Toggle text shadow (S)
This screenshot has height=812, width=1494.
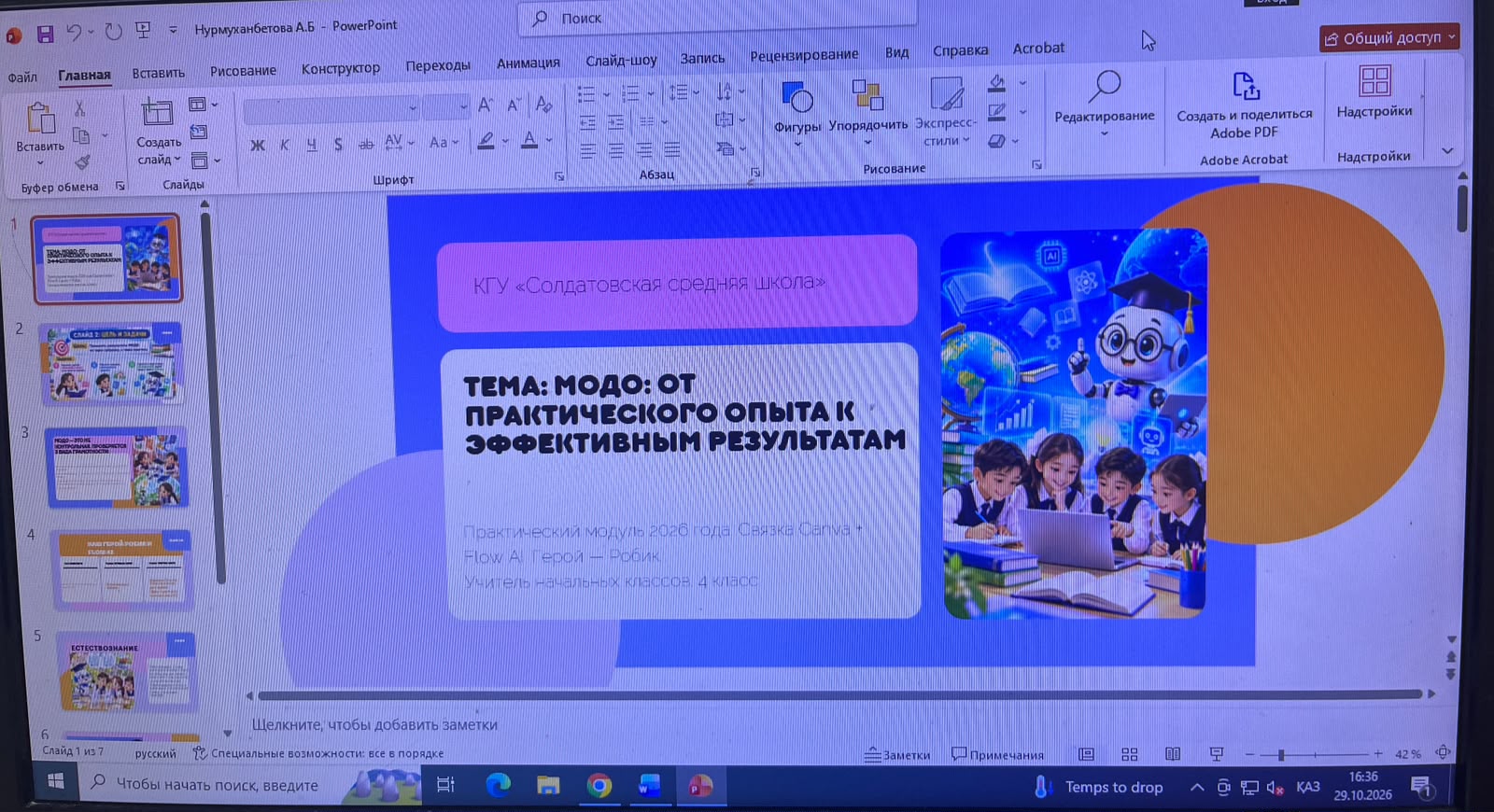point(338,145)
